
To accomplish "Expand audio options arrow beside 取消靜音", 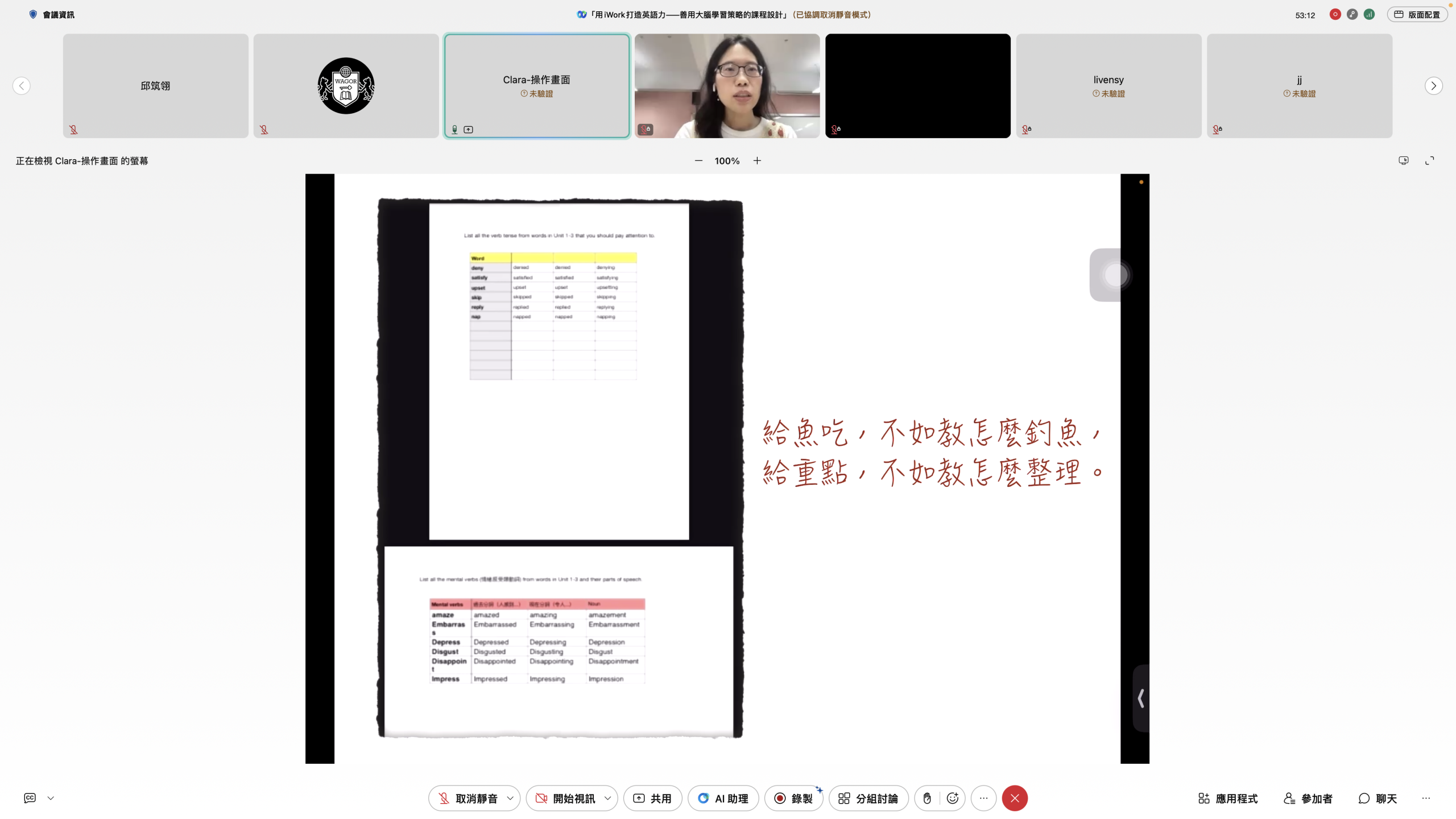I will [x=510, y=799].
